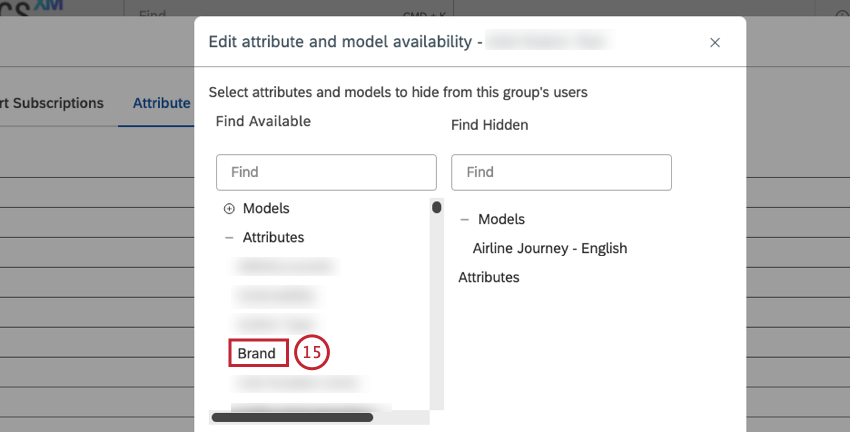Select Attributes in the Find Hidden list
This screenshot has height=432, width=850.
(x=489, y=277)
